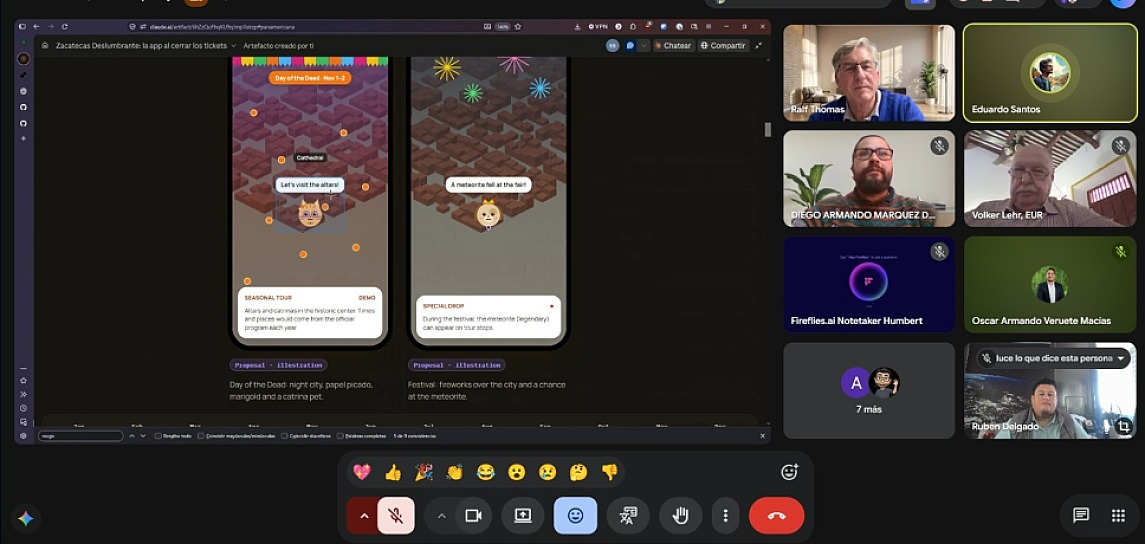The image size is (1145, 544).
Task: Click the find-in-page search field
Action: [80, 436]
